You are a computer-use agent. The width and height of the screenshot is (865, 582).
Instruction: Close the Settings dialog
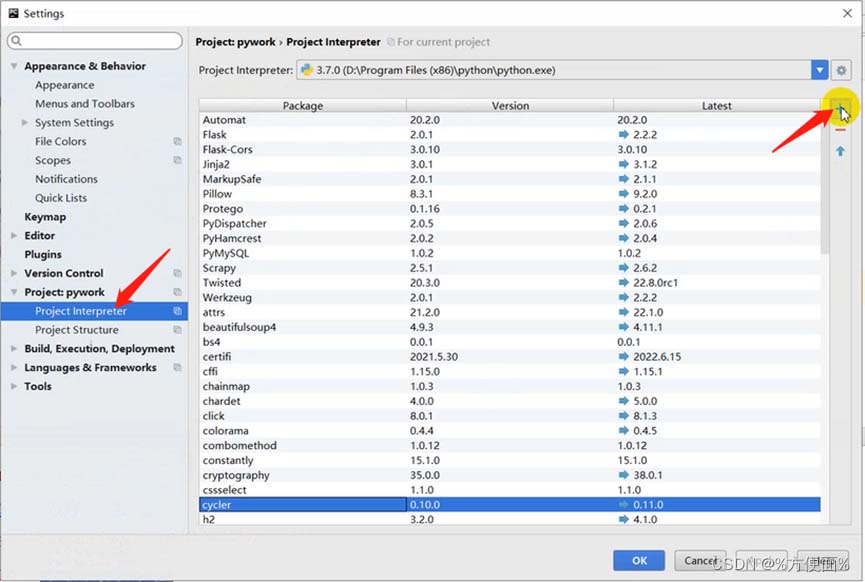[x=847, y=13]
